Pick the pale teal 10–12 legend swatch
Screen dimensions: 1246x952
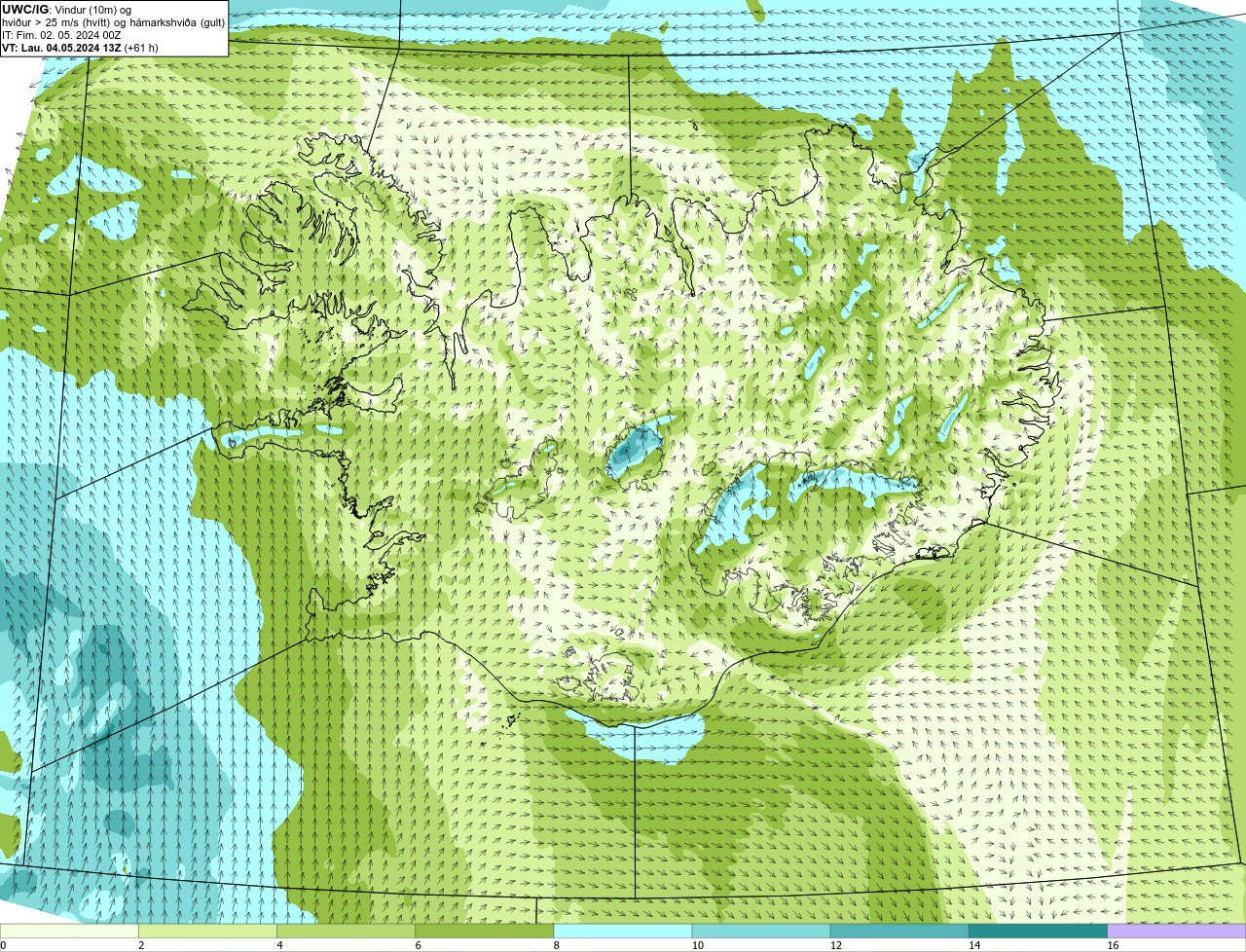(761, 931)
